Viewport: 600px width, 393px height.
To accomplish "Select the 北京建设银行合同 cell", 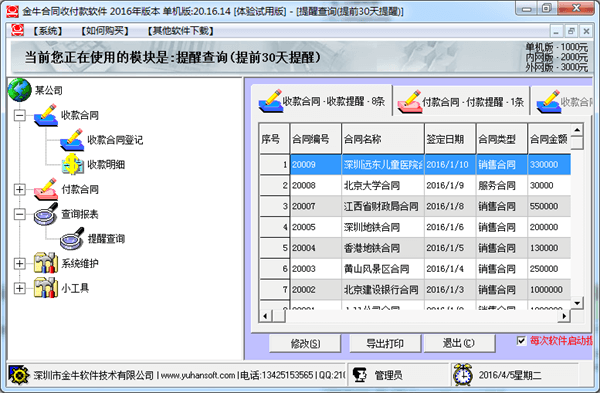I will tap(383, 290).
